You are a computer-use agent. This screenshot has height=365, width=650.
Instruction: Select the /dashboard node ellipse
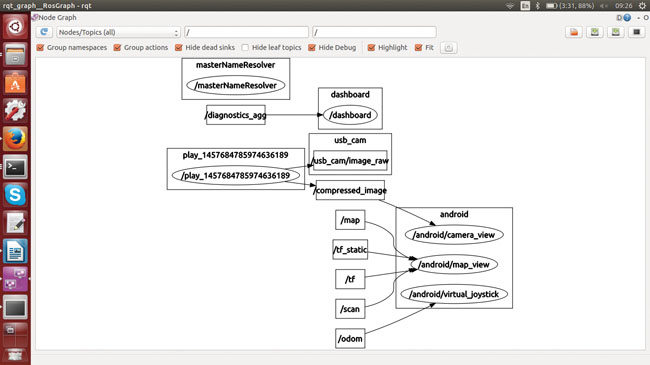(350, 115)
